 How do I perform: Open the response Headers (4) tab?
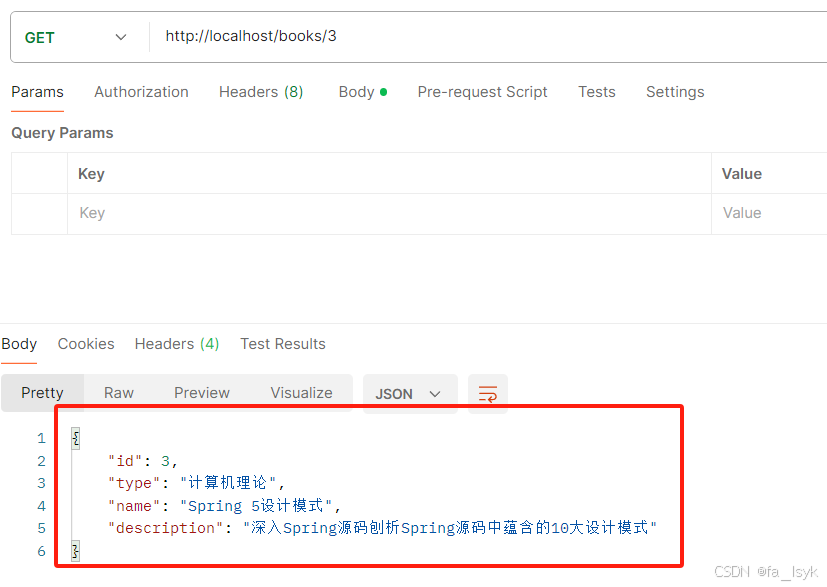tap(177, 344)
